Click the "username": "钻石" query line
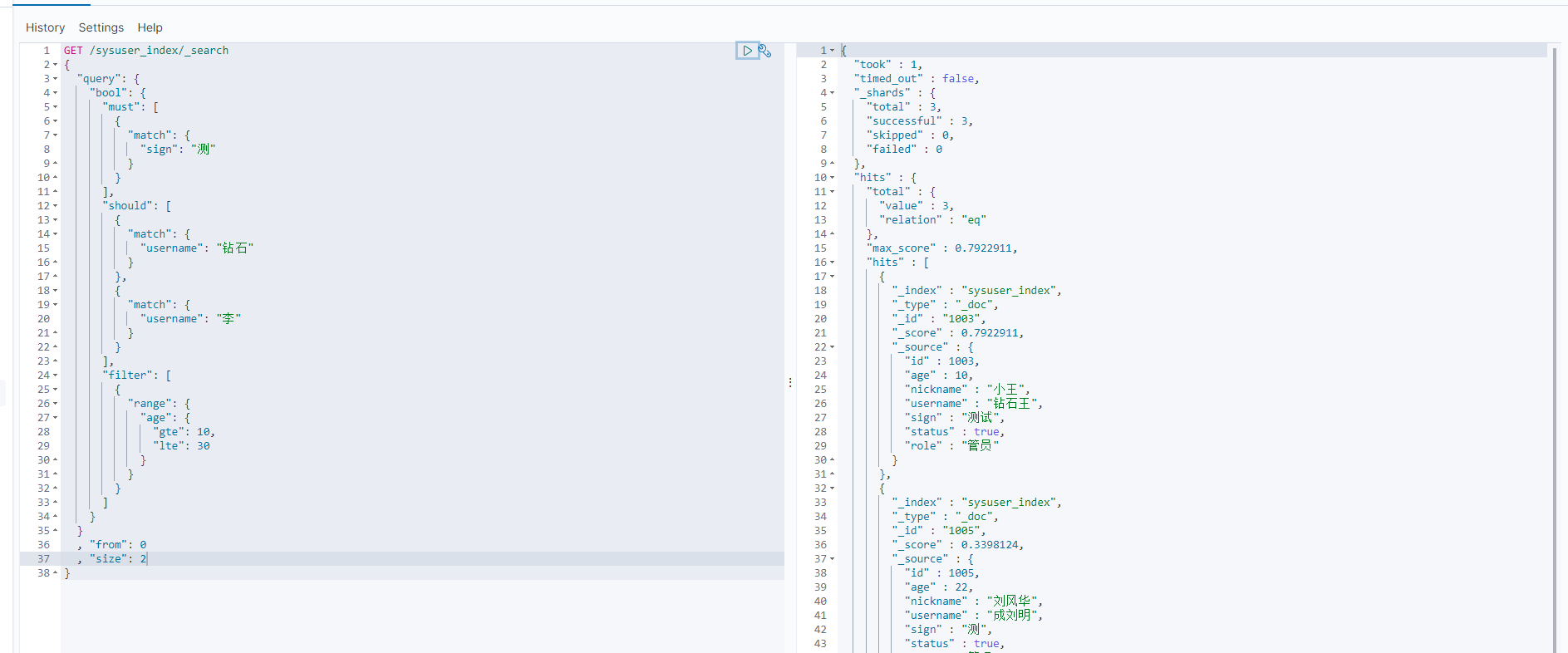This screenshot has height=653, width=1568. pyautogui.click(x=197, y=248)
